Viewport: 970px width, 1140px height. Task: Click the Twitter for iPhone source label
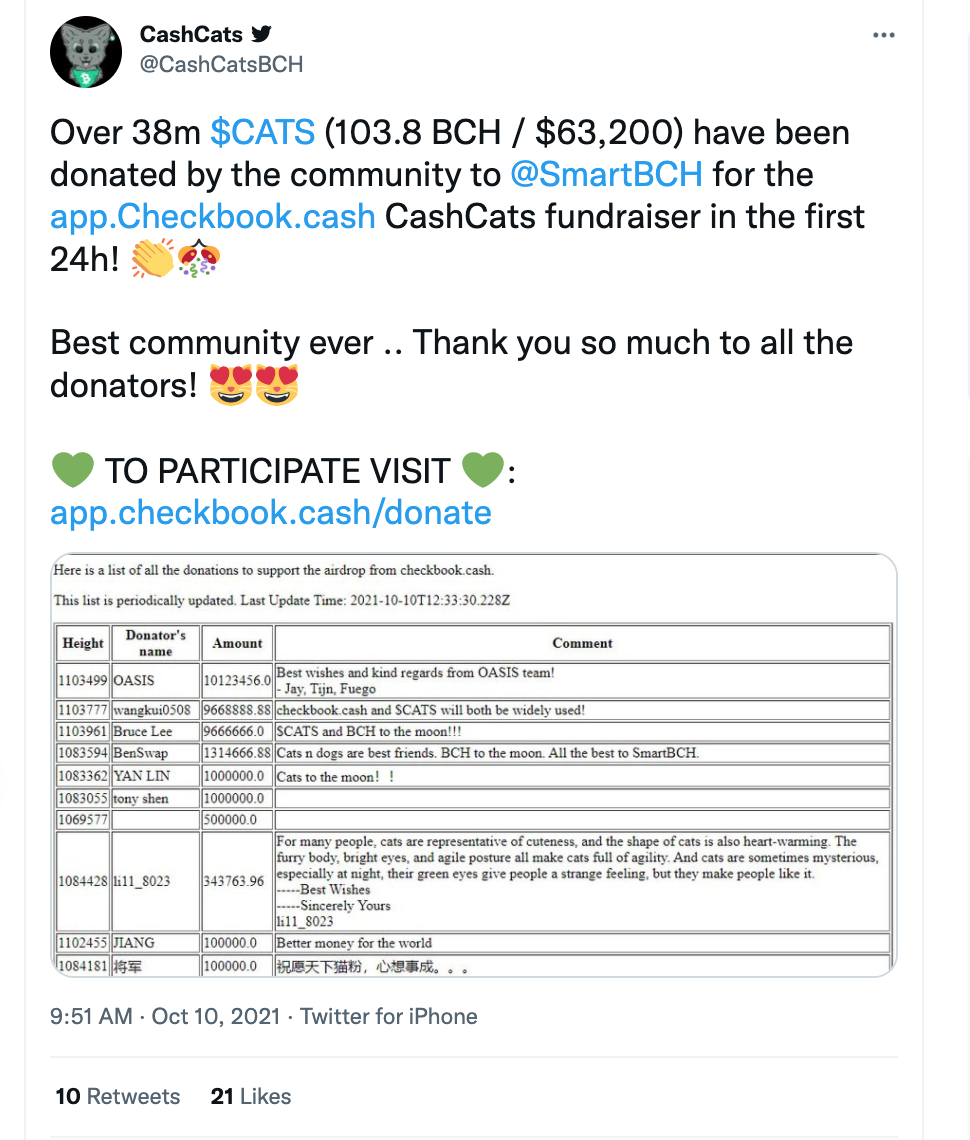click(389, 1016)
